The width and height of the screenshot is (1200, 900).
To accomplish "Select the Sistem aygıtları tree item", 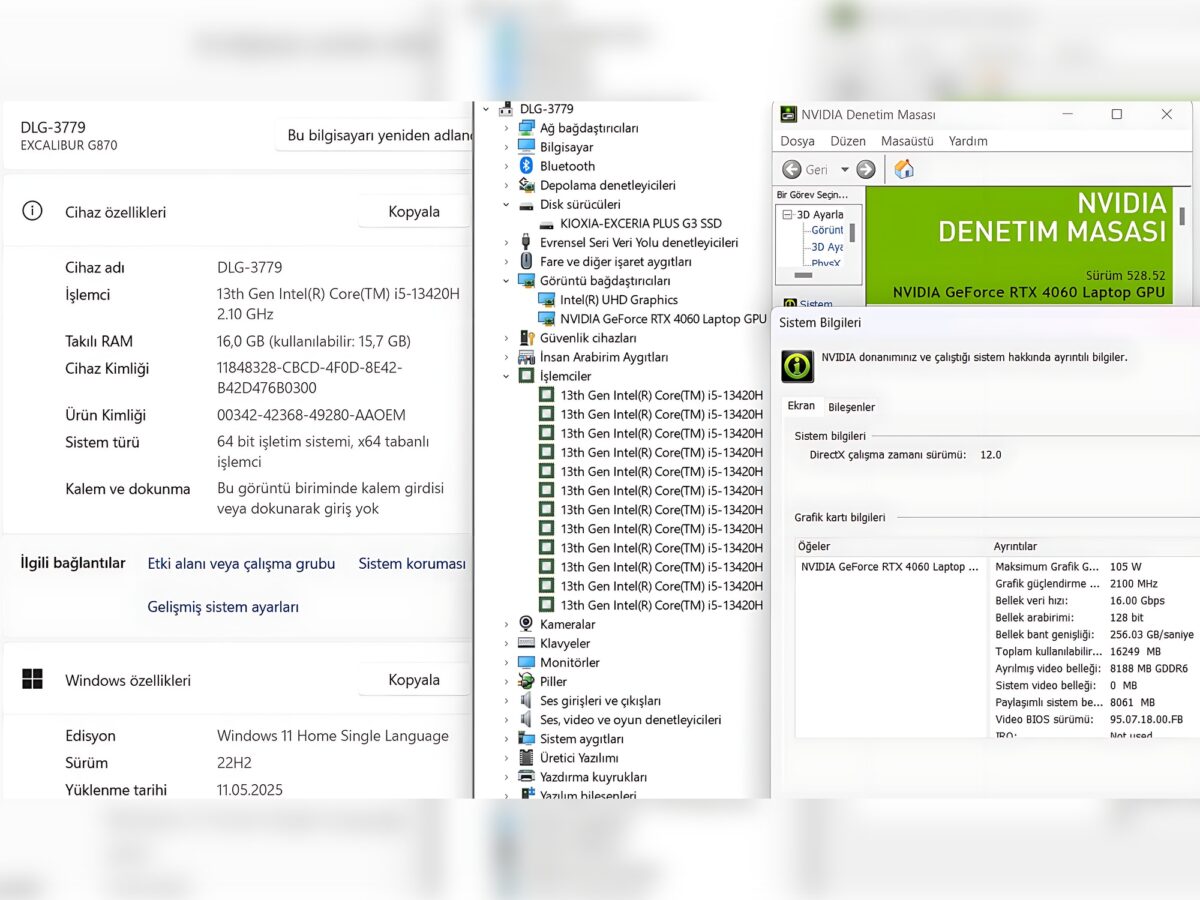I will click(x=581, y=739).
